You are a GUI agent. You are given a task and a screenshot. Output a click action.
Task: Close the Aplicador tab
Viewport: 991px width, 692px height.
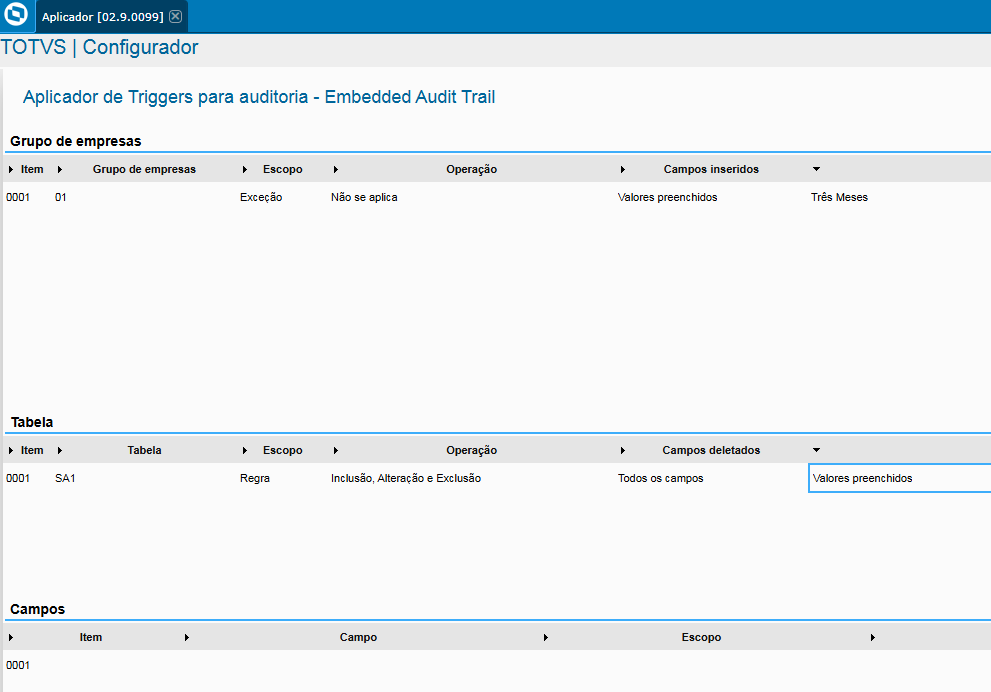(x=176, y=16)
